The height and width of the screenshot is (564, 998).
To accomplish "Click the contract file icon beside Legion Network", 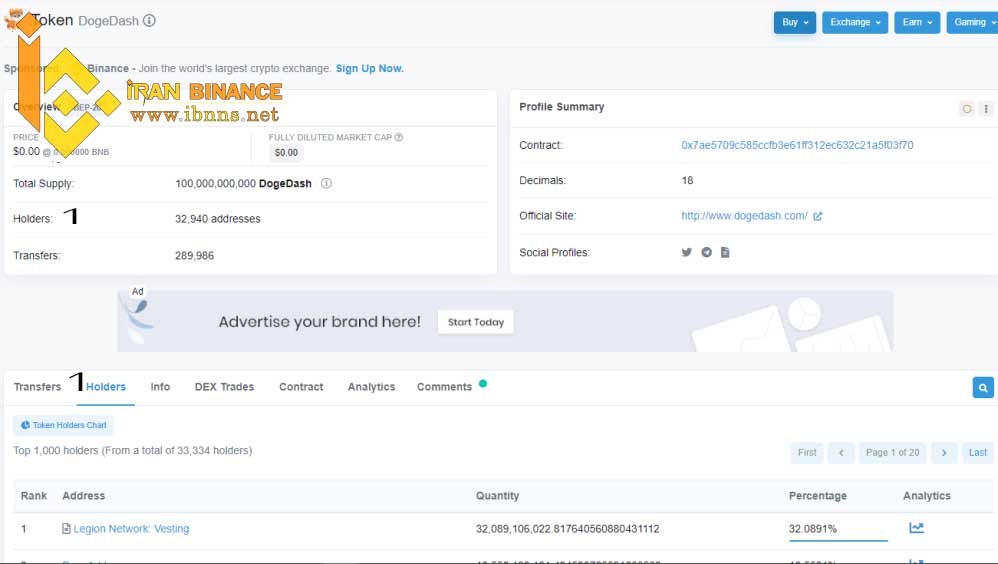I will [66, 528].
